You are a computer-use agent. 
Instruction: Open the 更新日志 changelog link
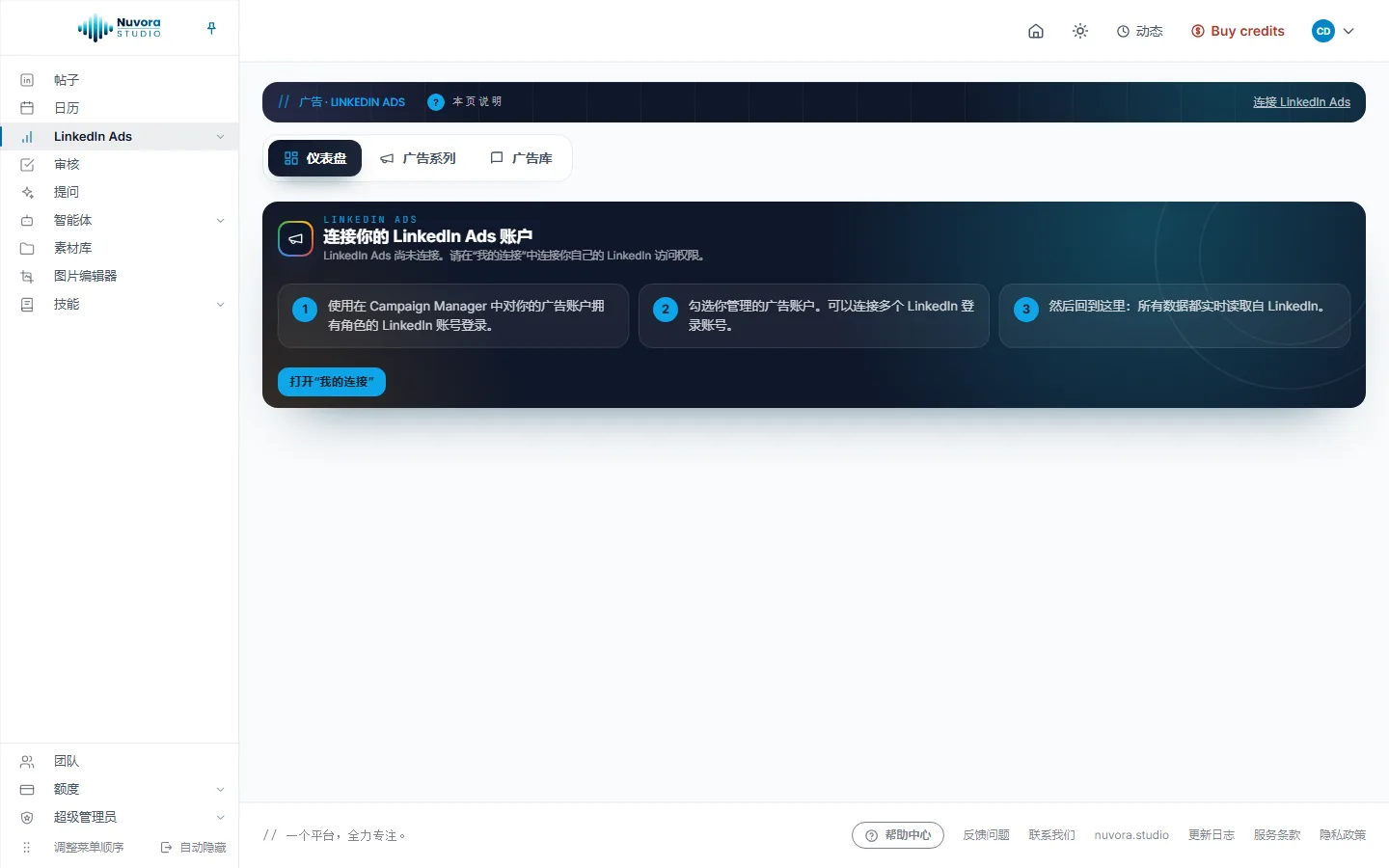pos(1212,835)
